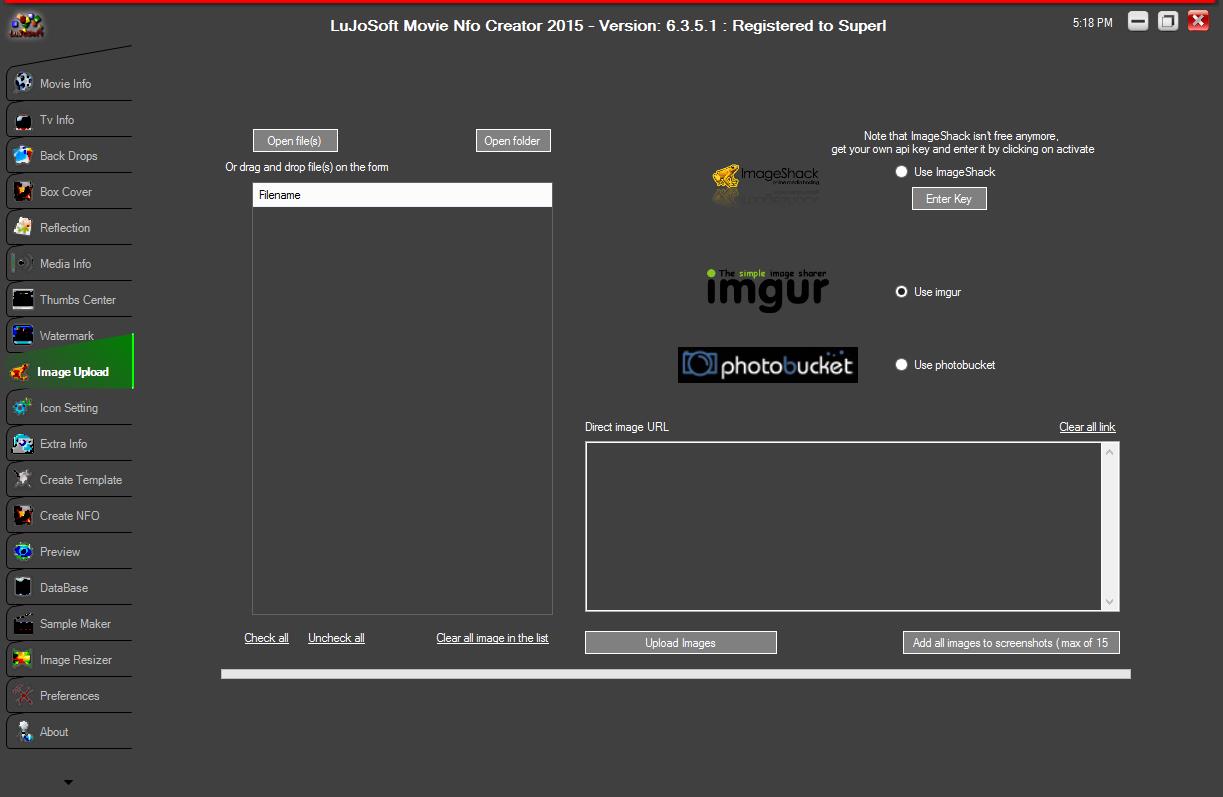The width and height of the screenshot is (1223, 797).
Task: Open Reflection using its sidebar icon
Action: 23,228
